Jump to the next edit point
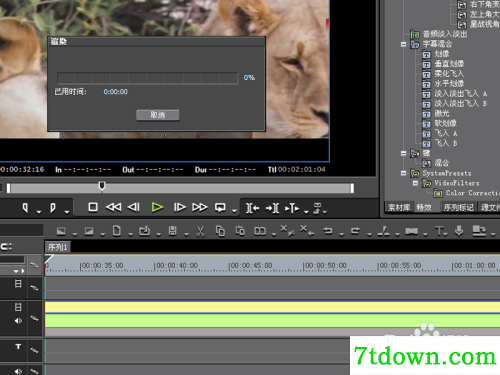Viewport: 500px width, 375px height. (x=272, y=208)
